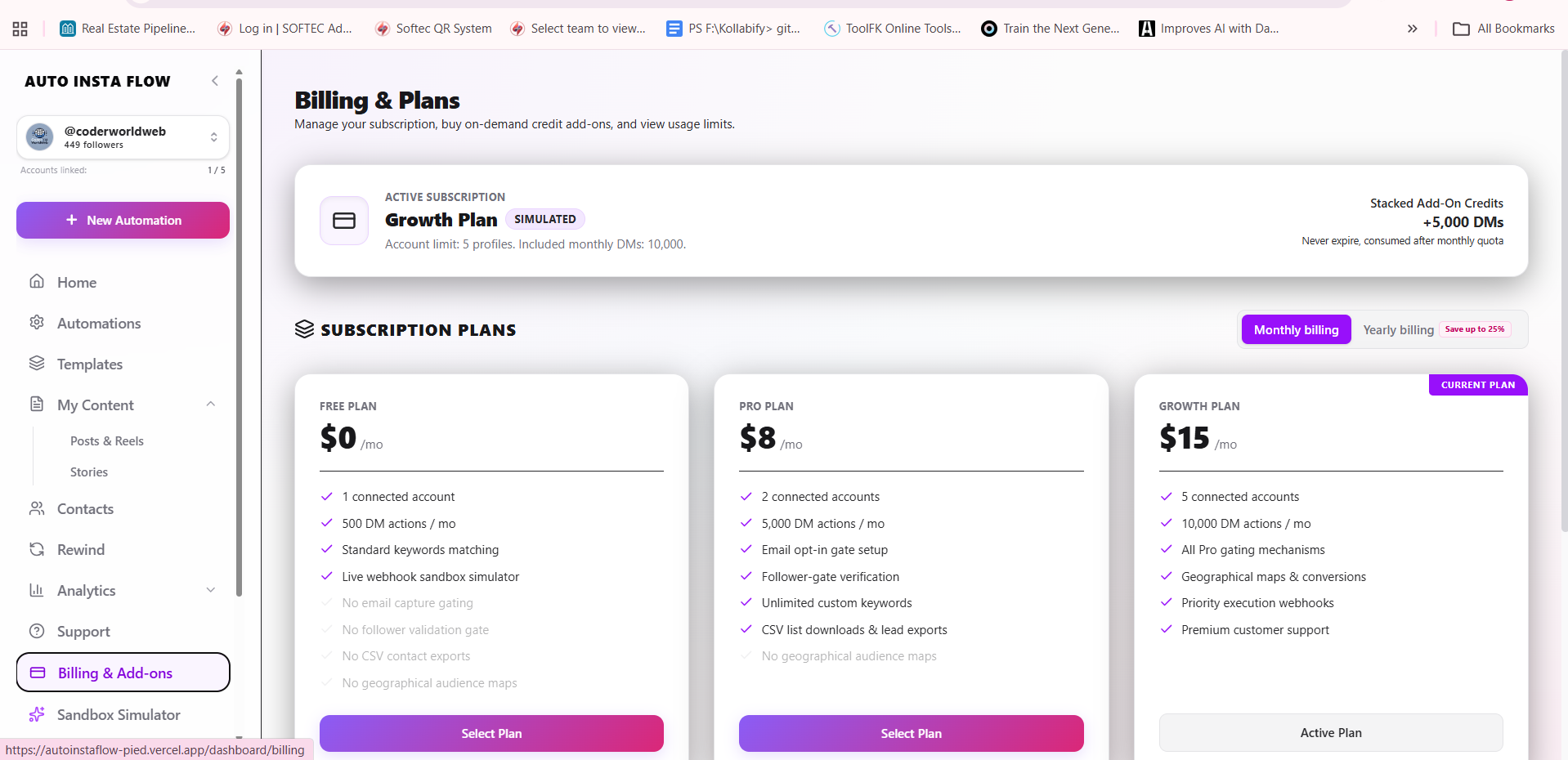Select the Pro Plan
Image resolution: width=1568 pixels, height=760 pixels.
(x=911, y=733)
